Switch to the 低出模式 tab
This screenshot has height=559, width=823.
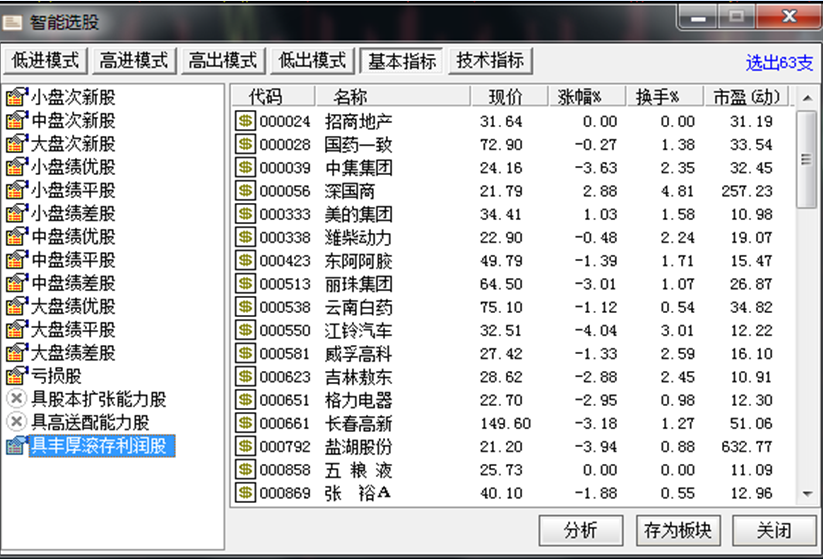click(312, 61)
